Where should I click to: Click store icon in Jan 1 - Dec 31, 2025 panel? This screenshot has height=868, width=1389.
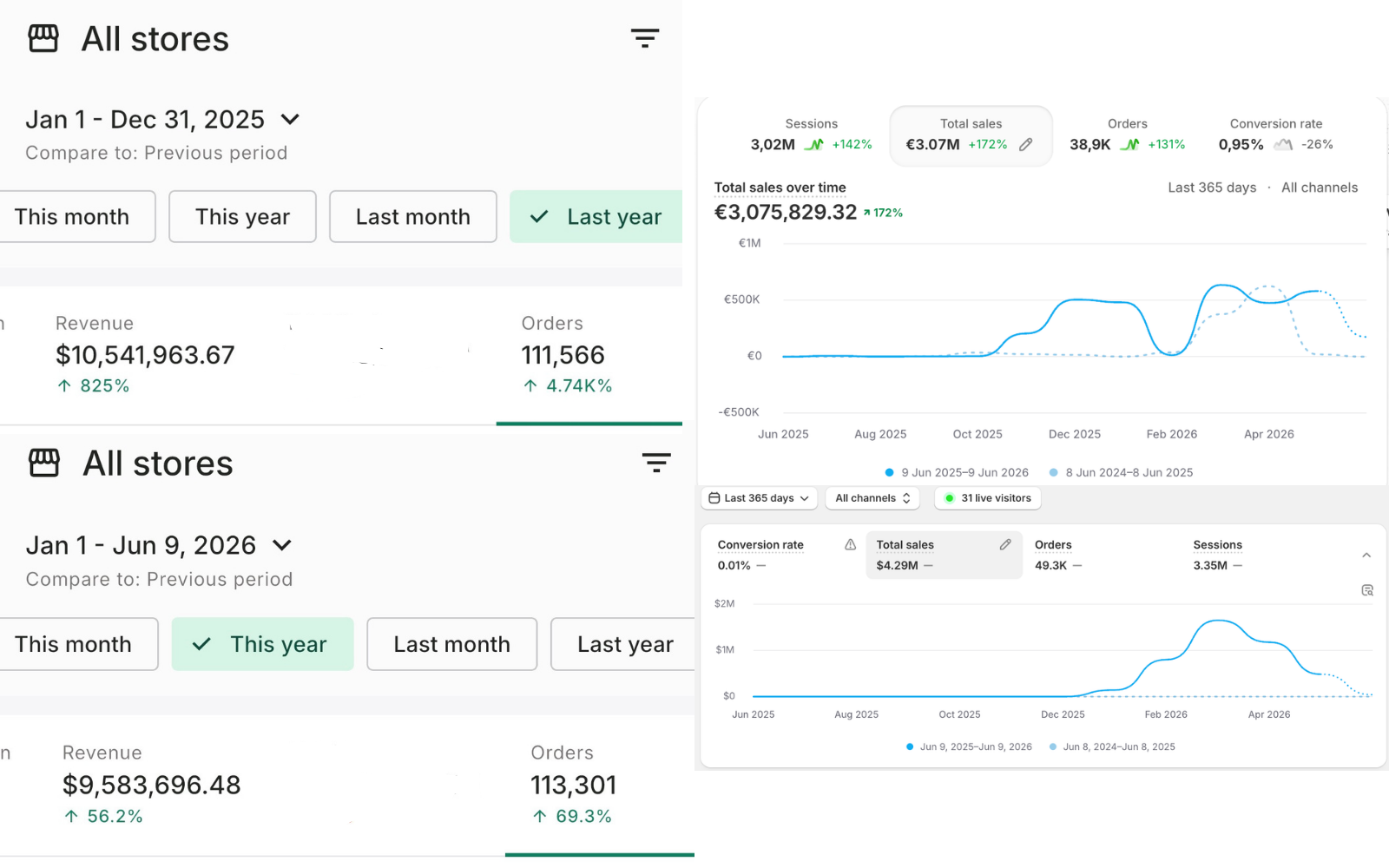click(43, 39)
